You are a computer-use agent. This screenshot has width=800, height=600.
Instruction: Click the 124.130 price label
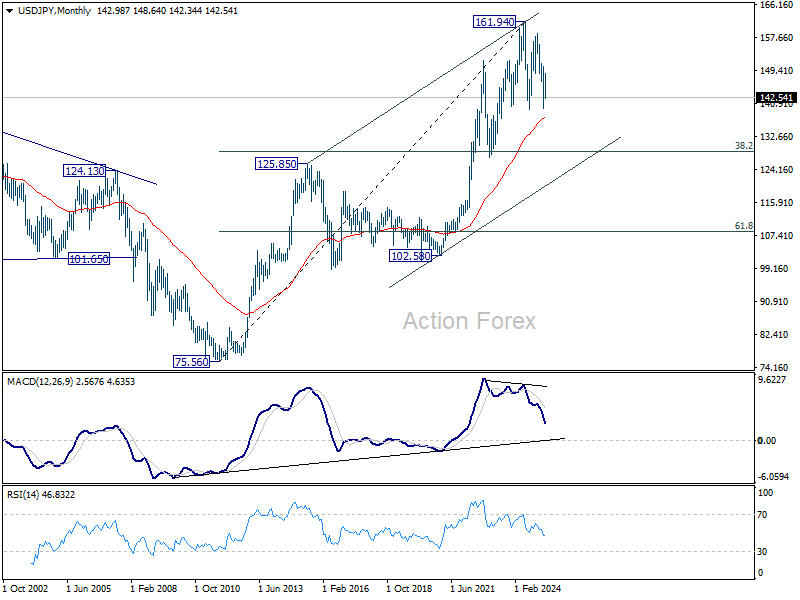[x=85, y=171]
